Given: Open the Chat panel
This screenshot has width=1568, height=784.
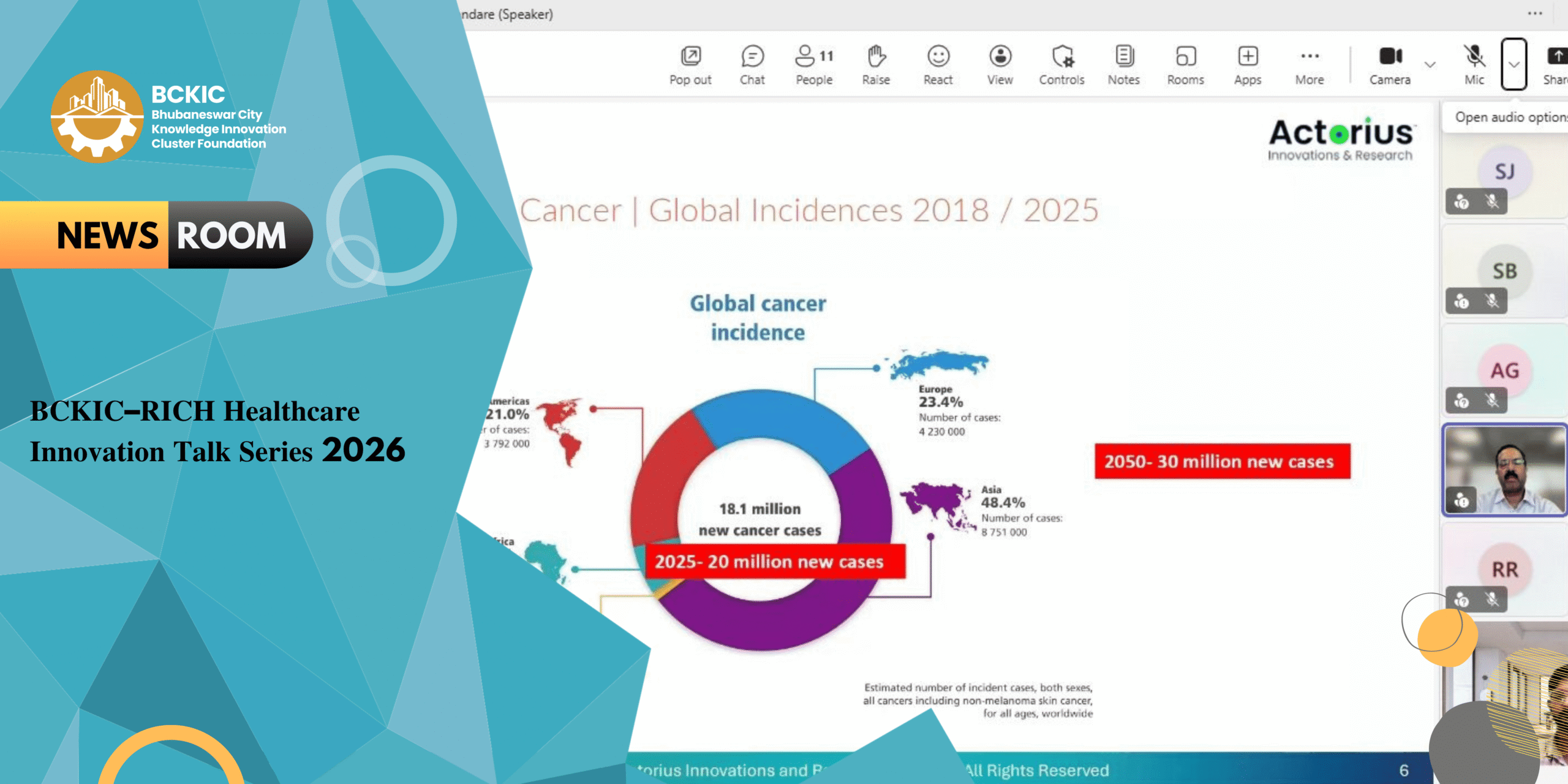Looking at the screenshot, I should pos(752,64).
